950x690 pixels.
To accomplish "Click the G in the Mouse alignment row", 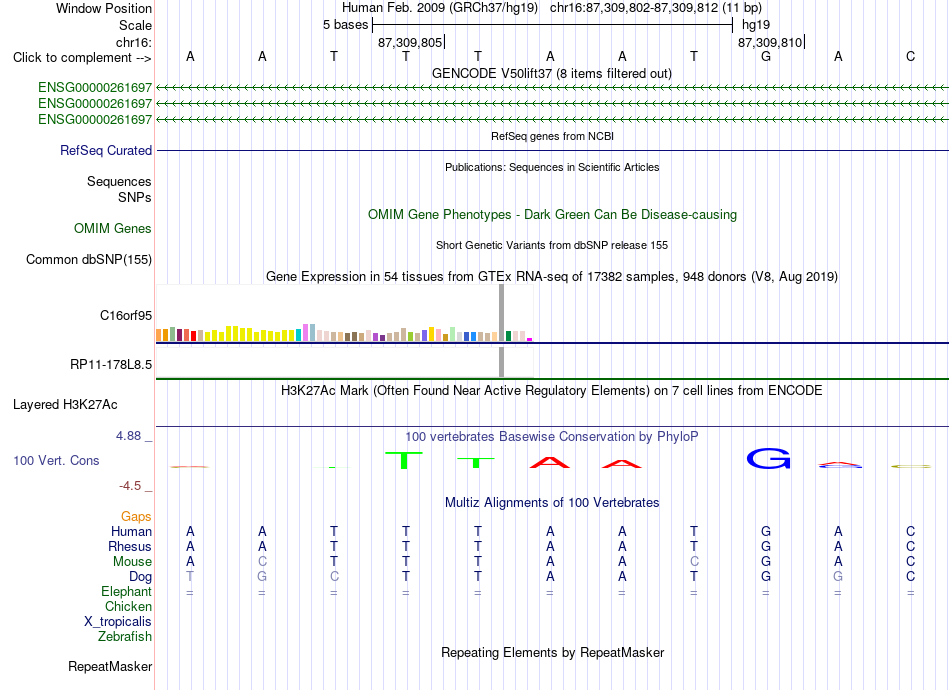I will point(766,562).
